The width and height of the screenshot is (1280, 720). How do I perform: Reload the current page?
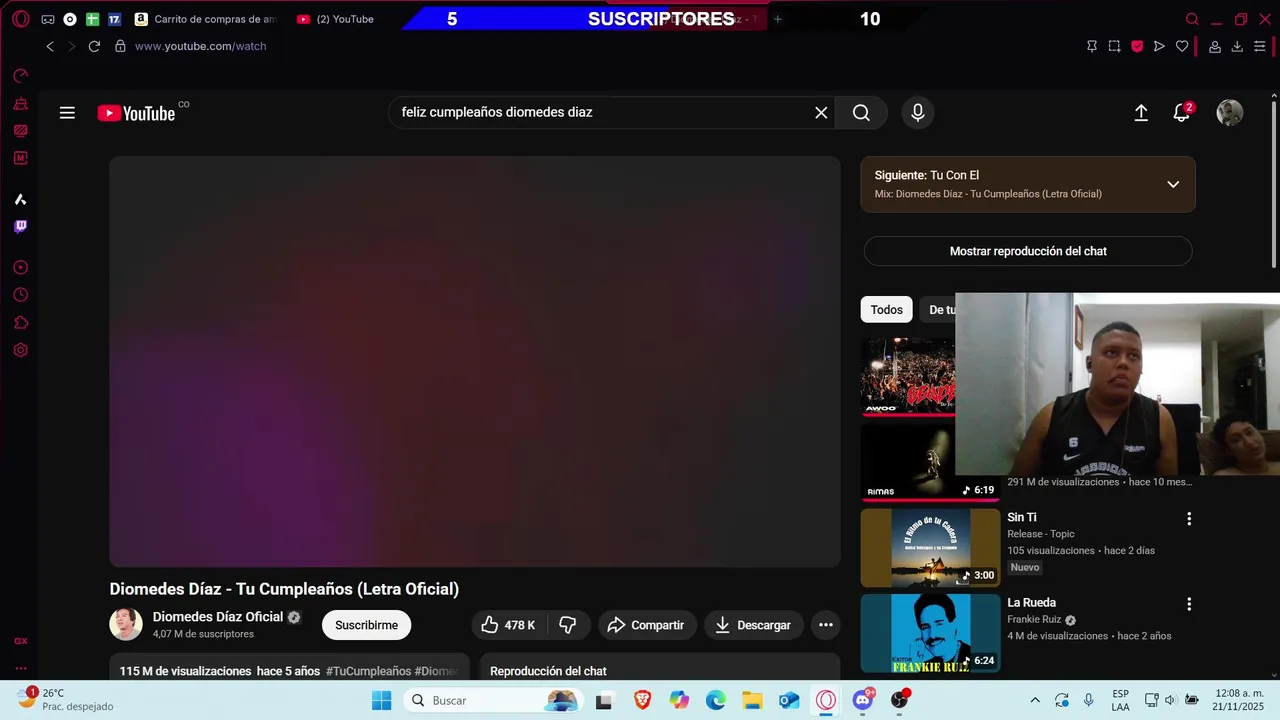click(x=94, y=46)
